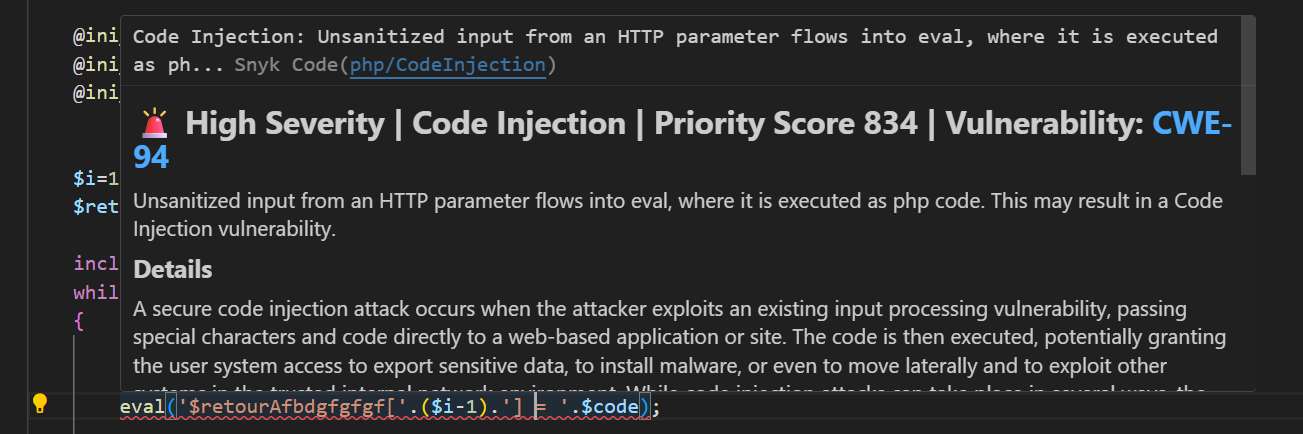This screenshot has width=1303, height=434.
Task: Click the hover popup scrollbar thumb
Action: (1247, 95)
